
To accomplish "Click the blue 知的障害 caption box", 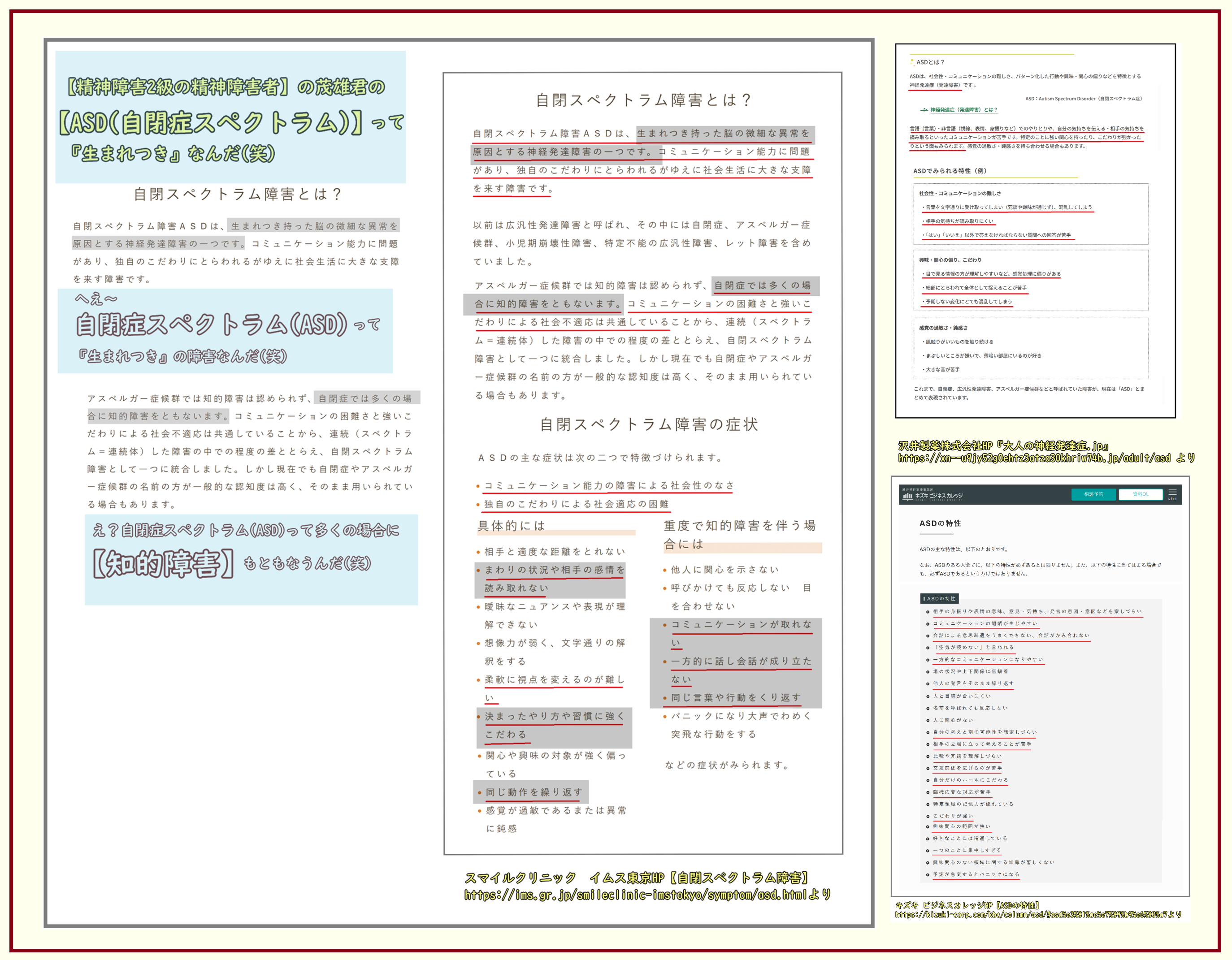I will pyautogui.click(x=251, y=559).
